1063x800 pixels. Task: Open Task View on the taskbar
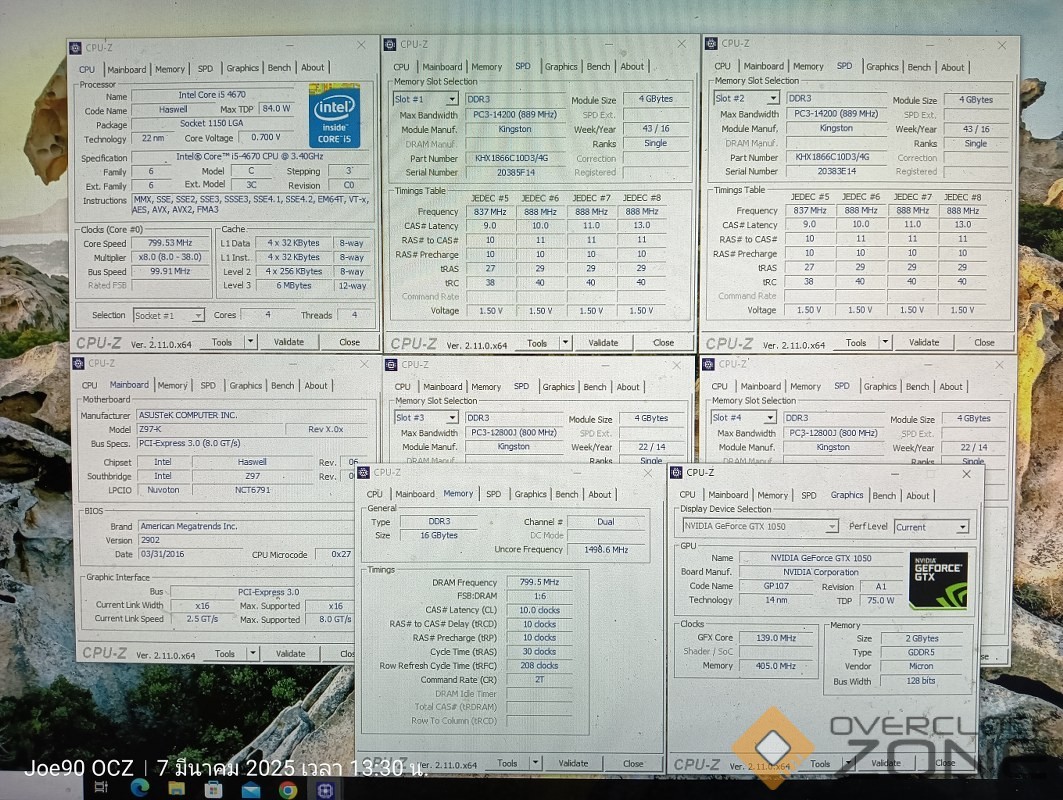(x=101, y=790)
